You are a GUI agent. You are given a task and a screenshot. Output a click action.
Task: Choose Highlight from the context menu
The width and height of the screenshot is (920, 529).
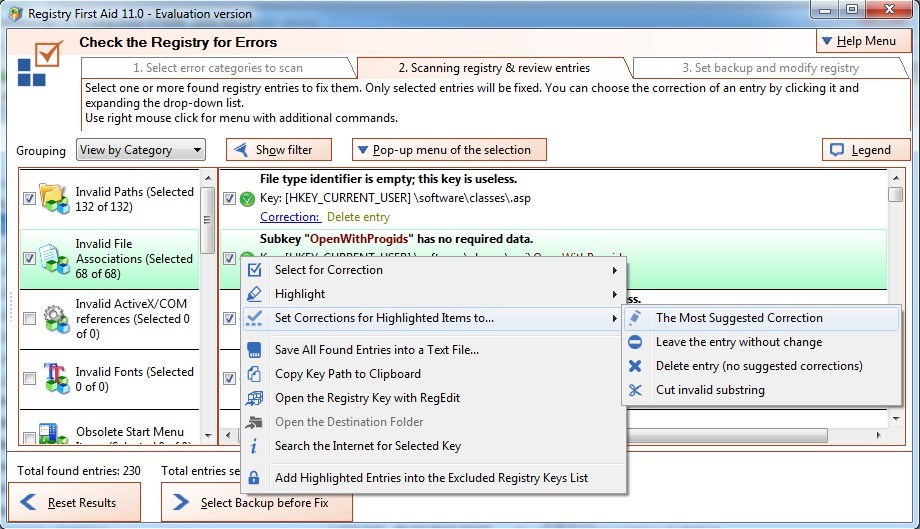pyautogui.click(x=433, y=294)
